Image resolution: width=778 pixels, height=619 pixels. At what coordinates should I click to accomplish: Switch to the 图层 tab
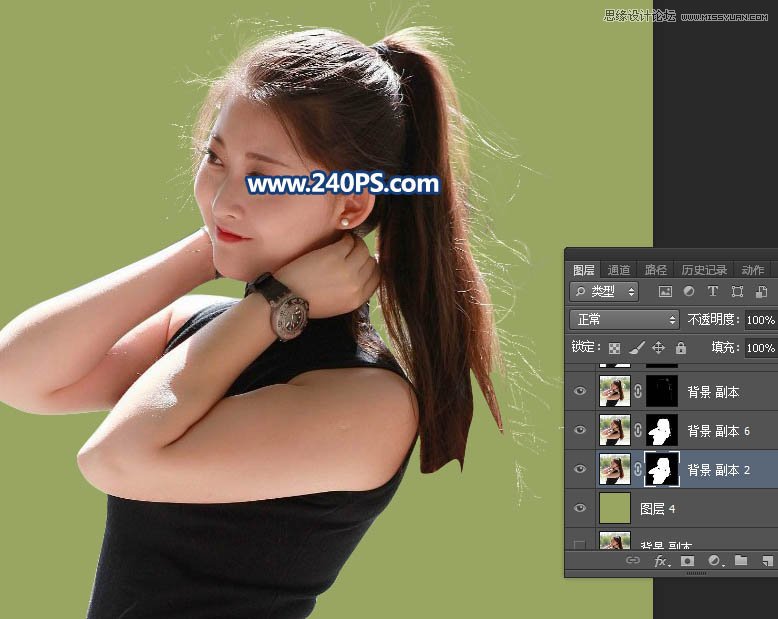[584, 270]
